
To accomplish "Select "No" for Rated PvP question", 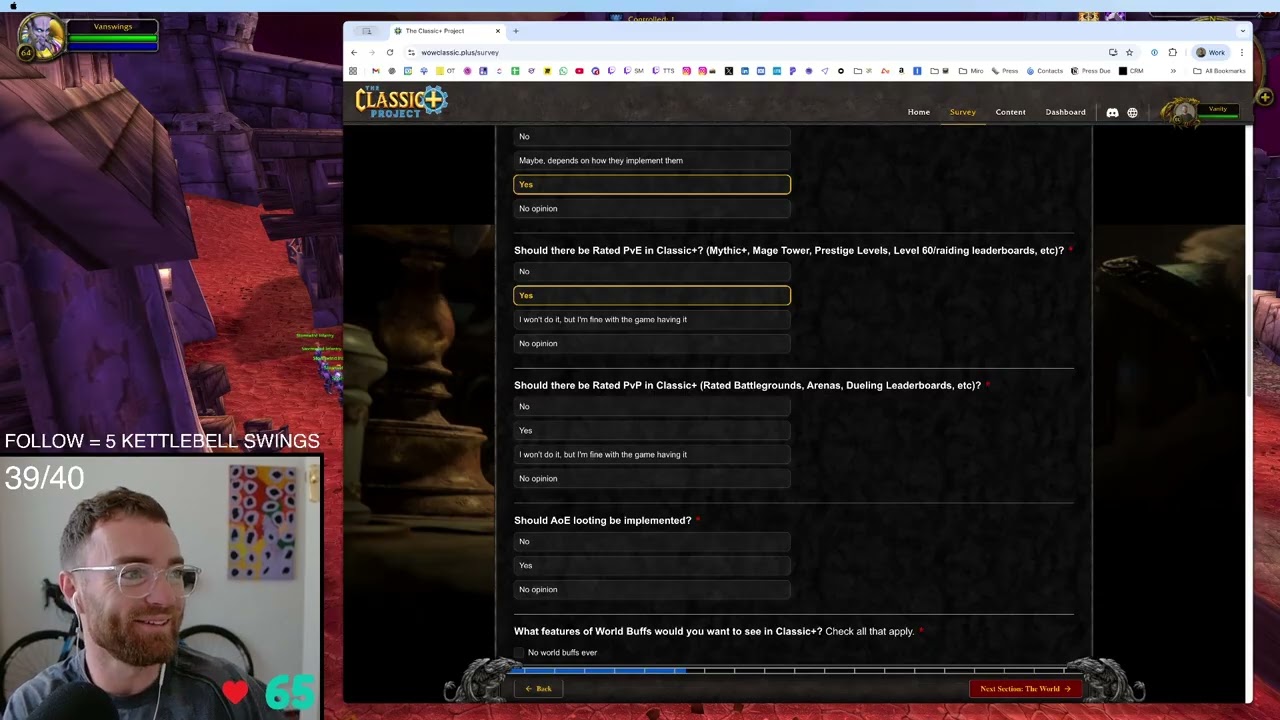I will pos(652,406).
